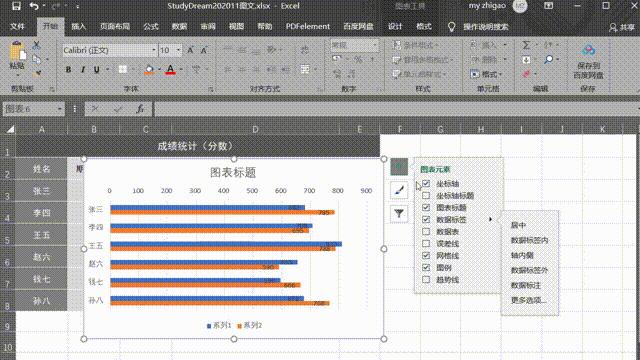Choose 数据标签内 option
Viewport: 640px width, 360px height.
[529, 240]
